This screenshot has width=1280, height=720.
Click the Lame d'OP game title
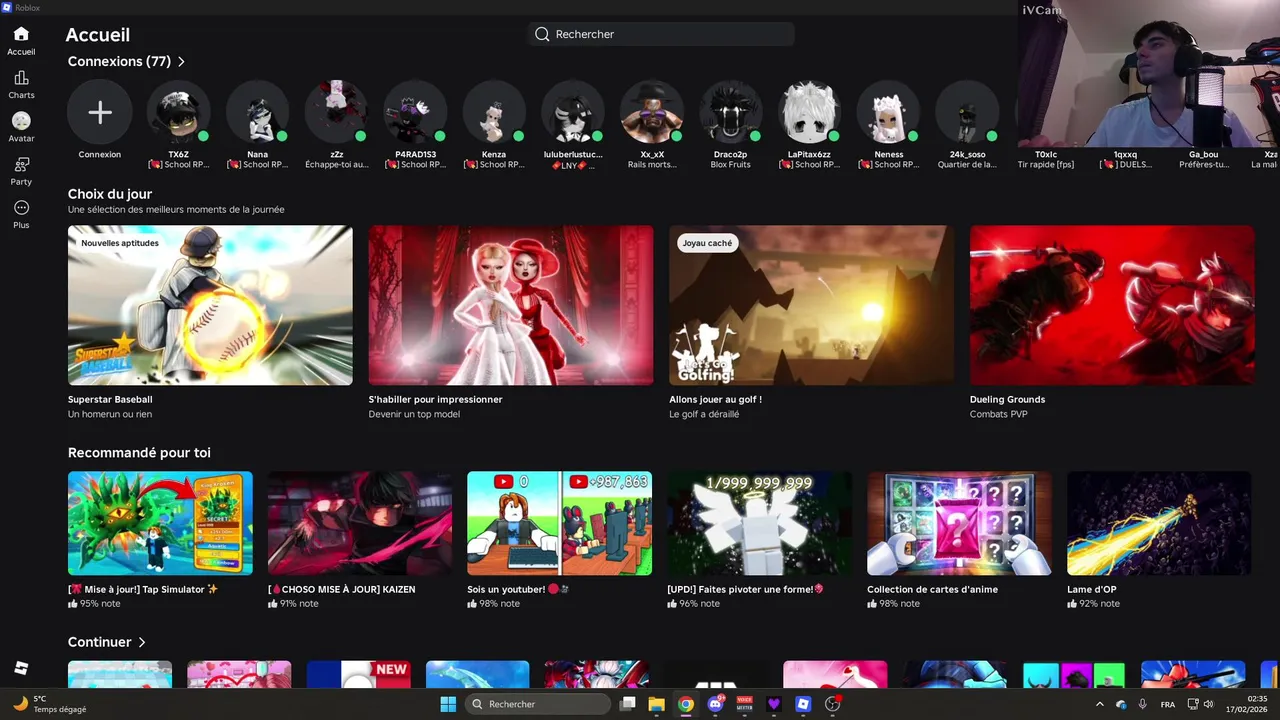pyautogui.click(x=1092, y=589)
